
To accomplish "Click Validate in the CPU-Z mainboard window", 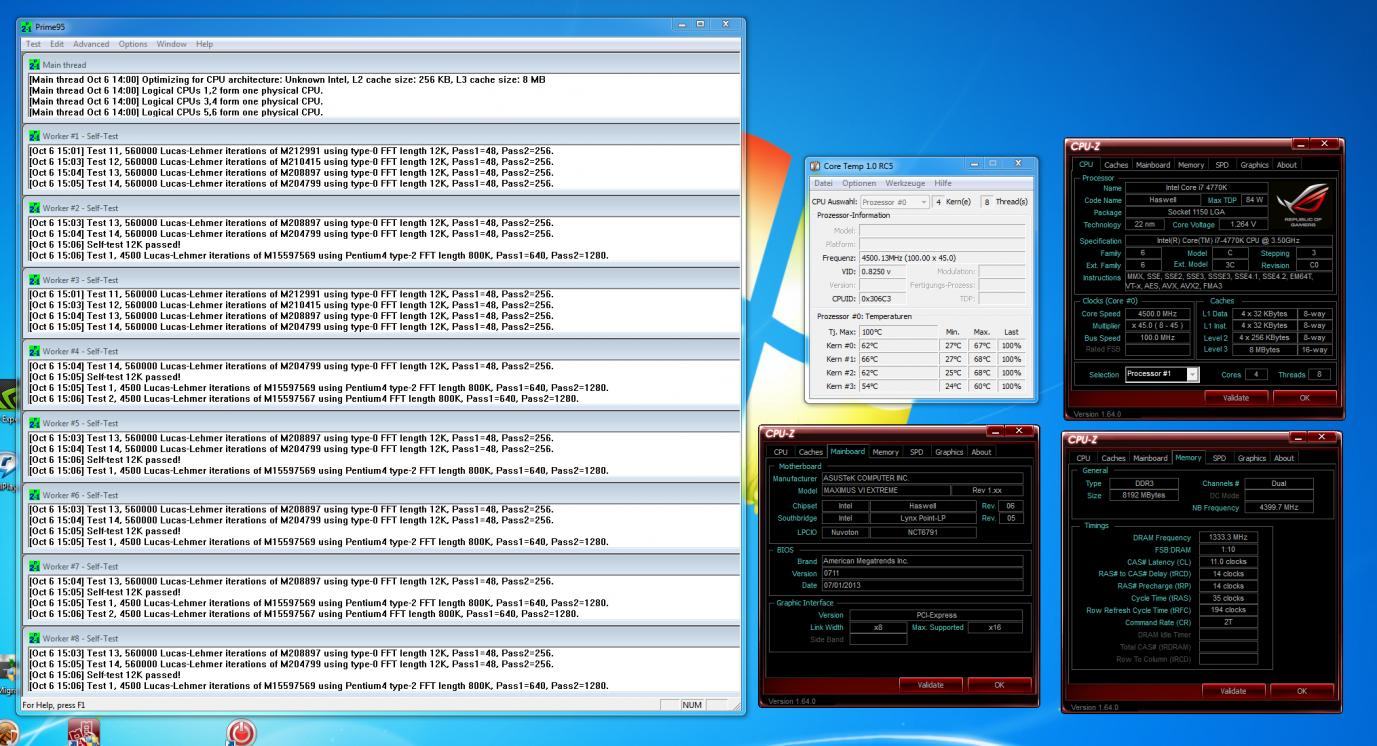I will point(931,685).
